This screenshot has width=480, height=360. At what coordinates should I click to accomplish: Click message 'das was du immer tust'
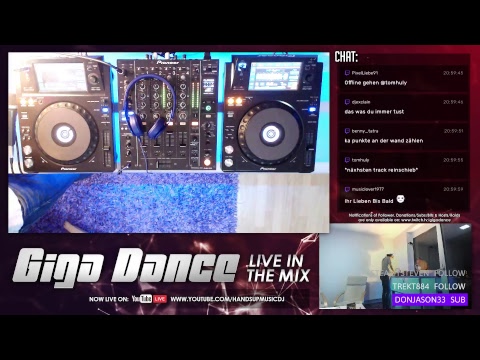(374, 111)
